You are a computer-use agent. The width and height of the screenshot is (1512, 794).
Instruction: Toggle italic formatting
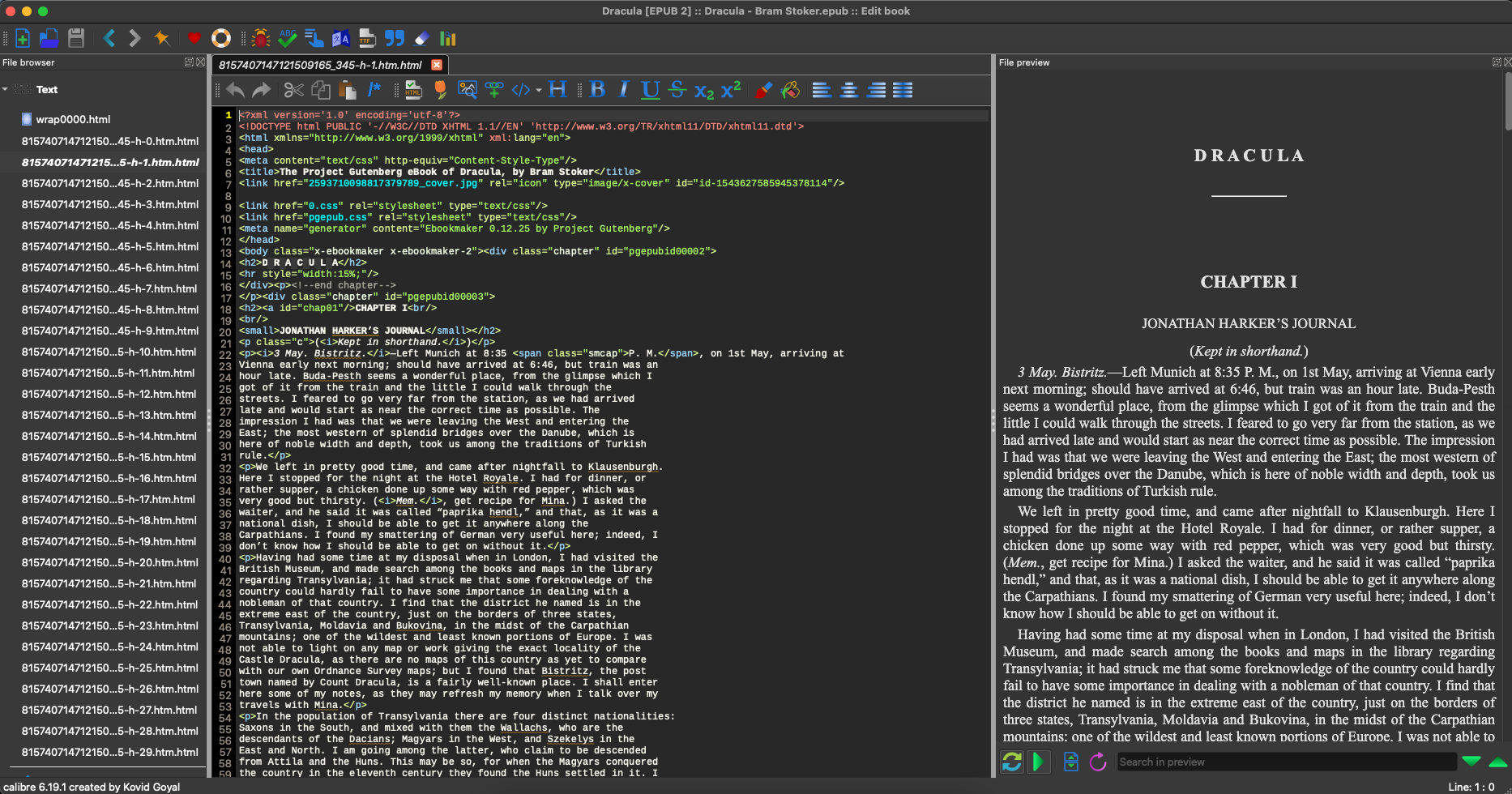pos(622,90)
